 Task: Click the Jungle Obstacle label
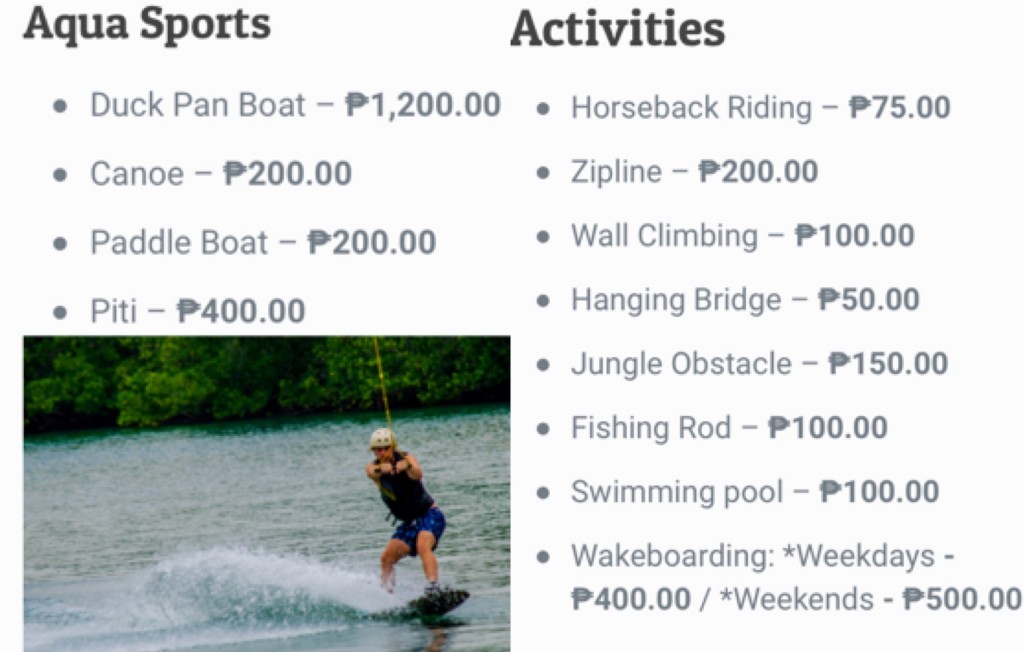tap(681, 364)
